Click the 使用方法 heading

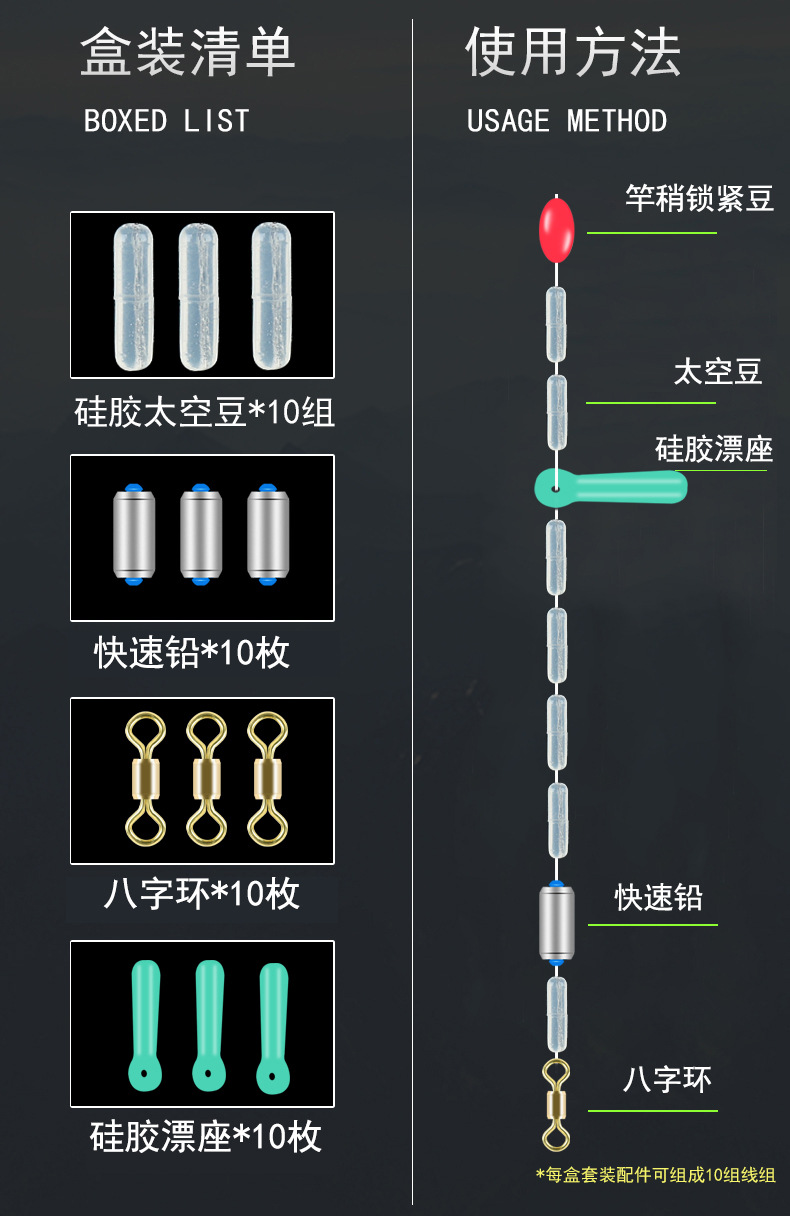[x=573, y=52]
